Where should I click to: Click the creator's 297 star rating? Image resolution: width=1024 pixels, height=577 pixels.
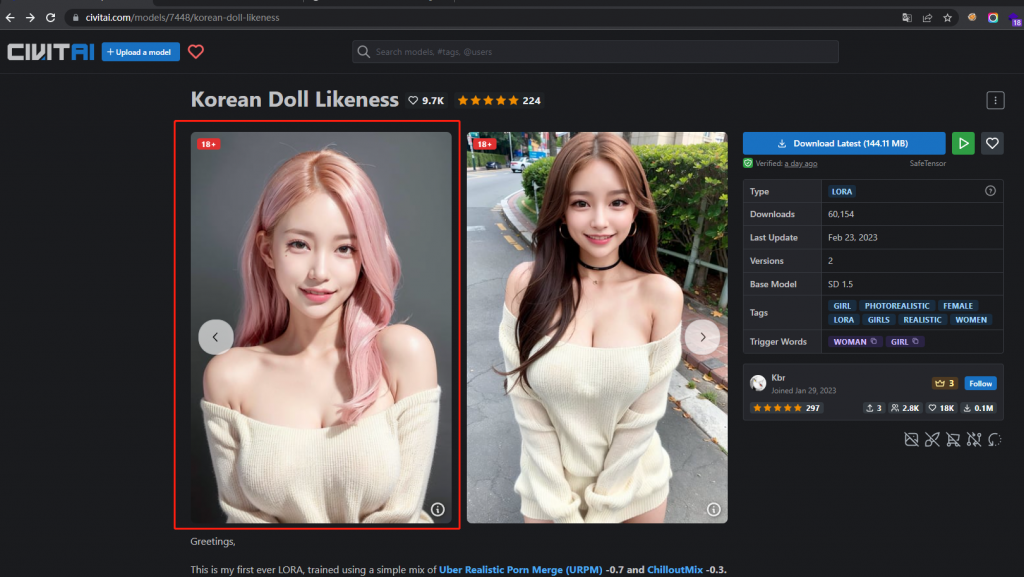click(786, 408)
